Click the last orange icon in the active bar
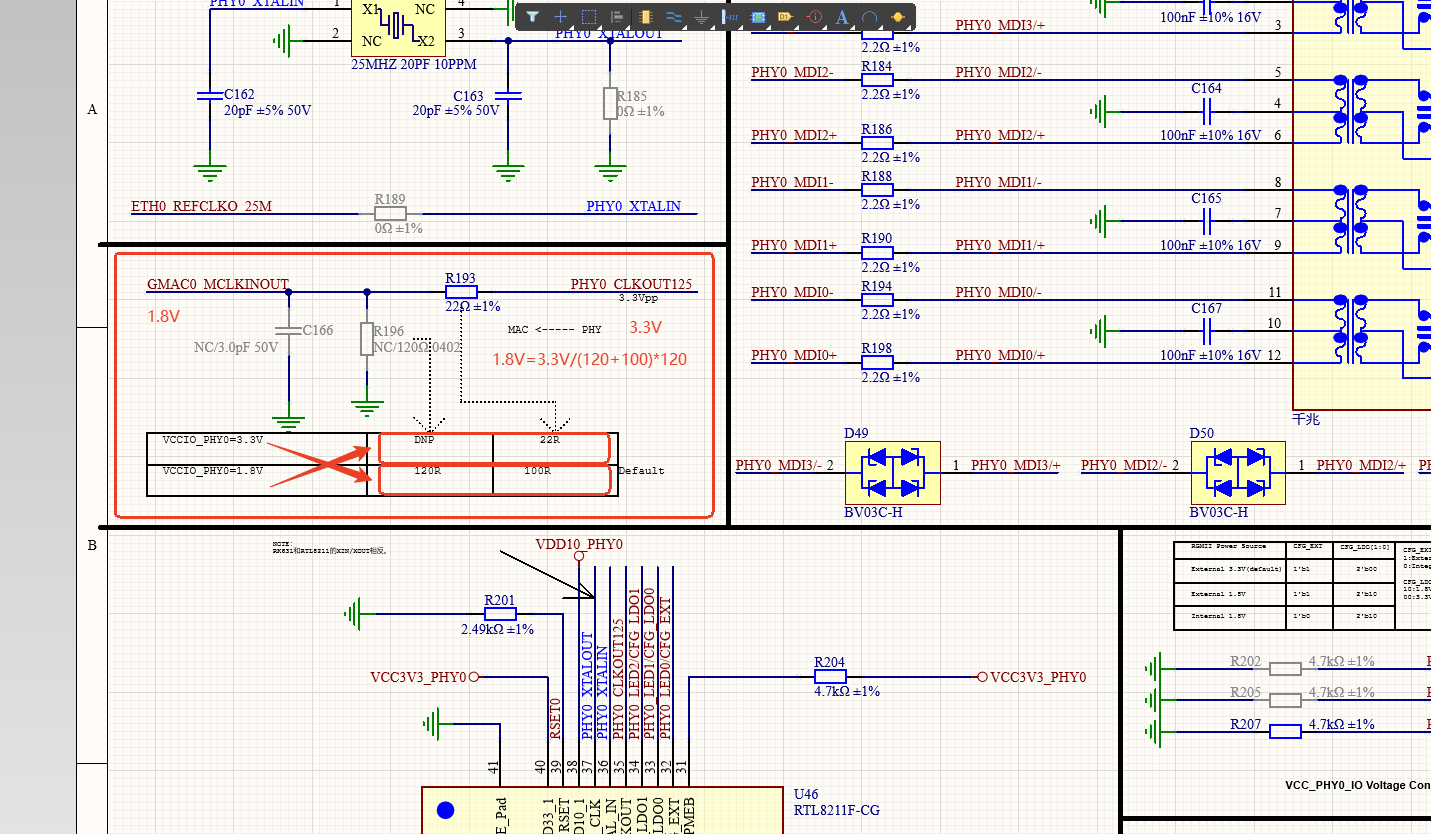Screen dimensions: 1431x834 898,17
